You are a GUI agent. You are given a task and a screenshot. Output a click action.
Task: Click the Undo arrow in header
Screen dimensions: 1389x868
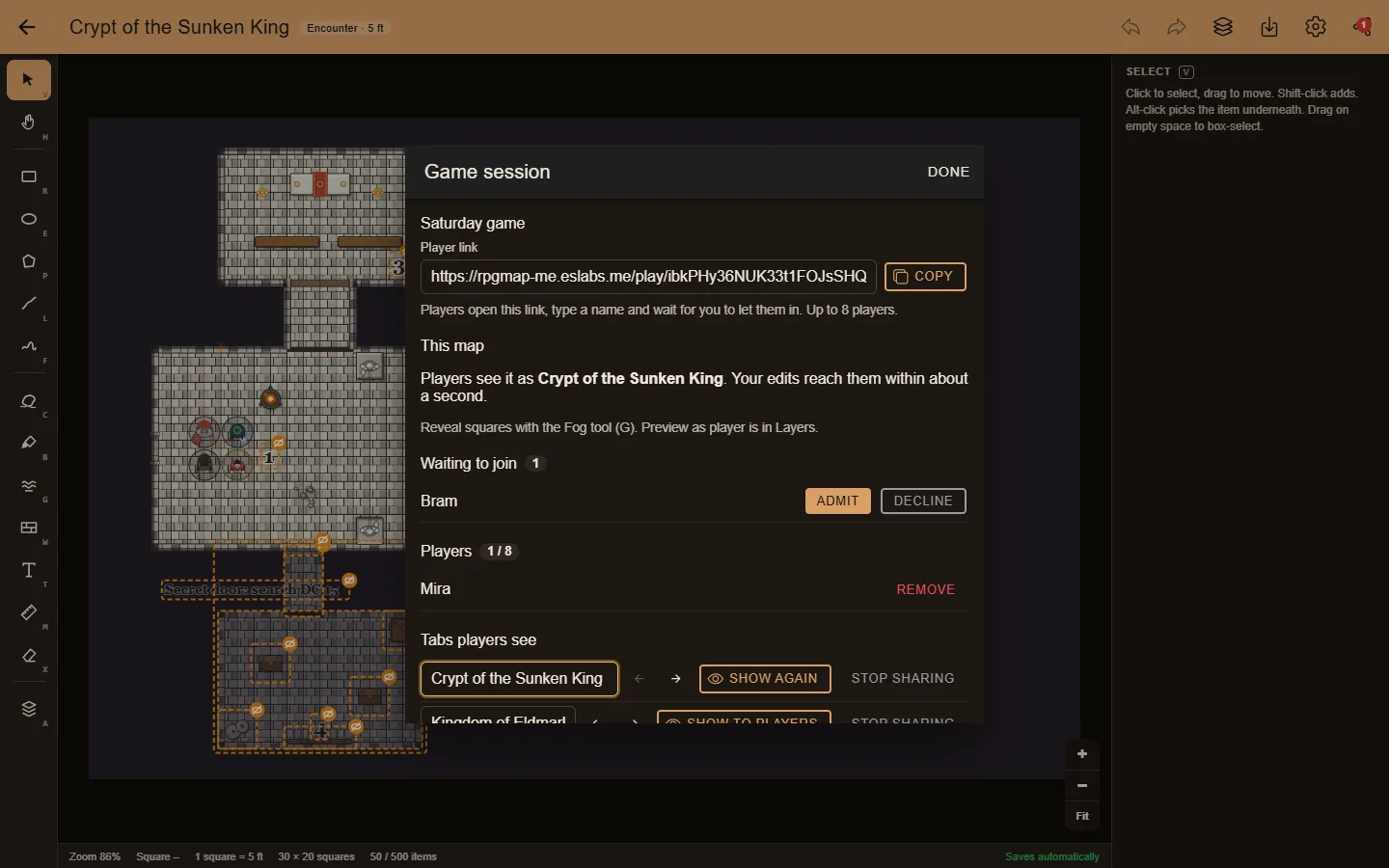[x=1130, y=27]
